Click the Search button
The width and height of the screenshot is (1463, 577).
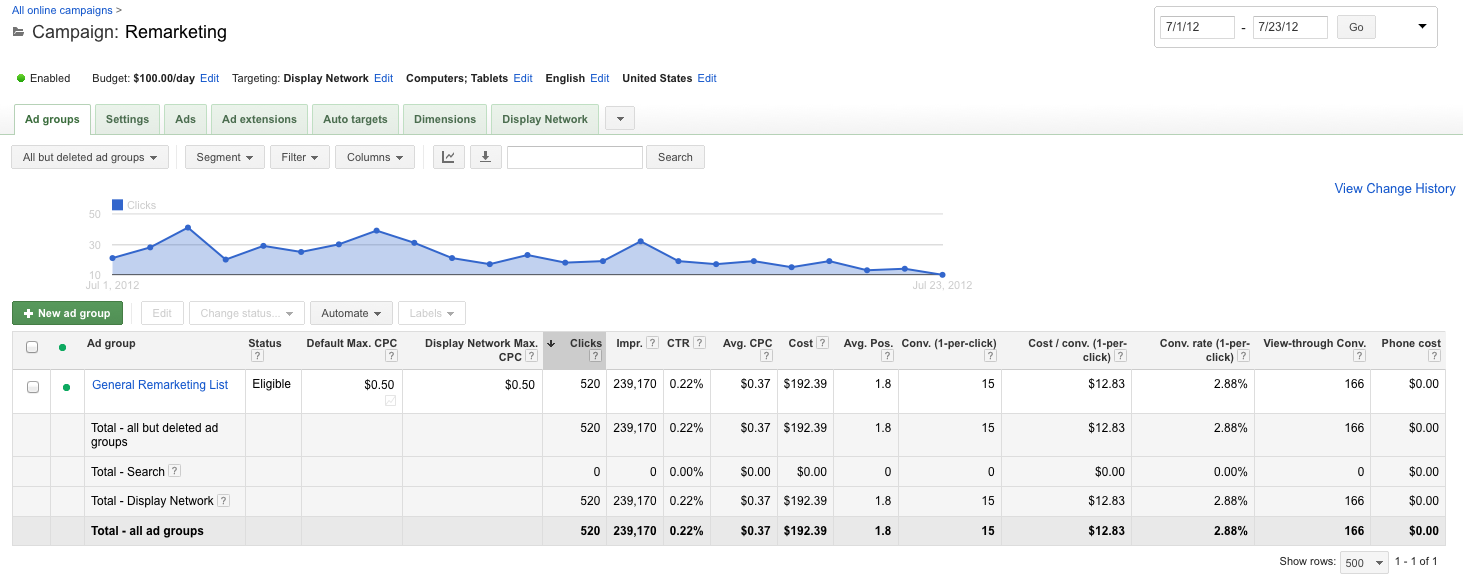tap(675, 157)
